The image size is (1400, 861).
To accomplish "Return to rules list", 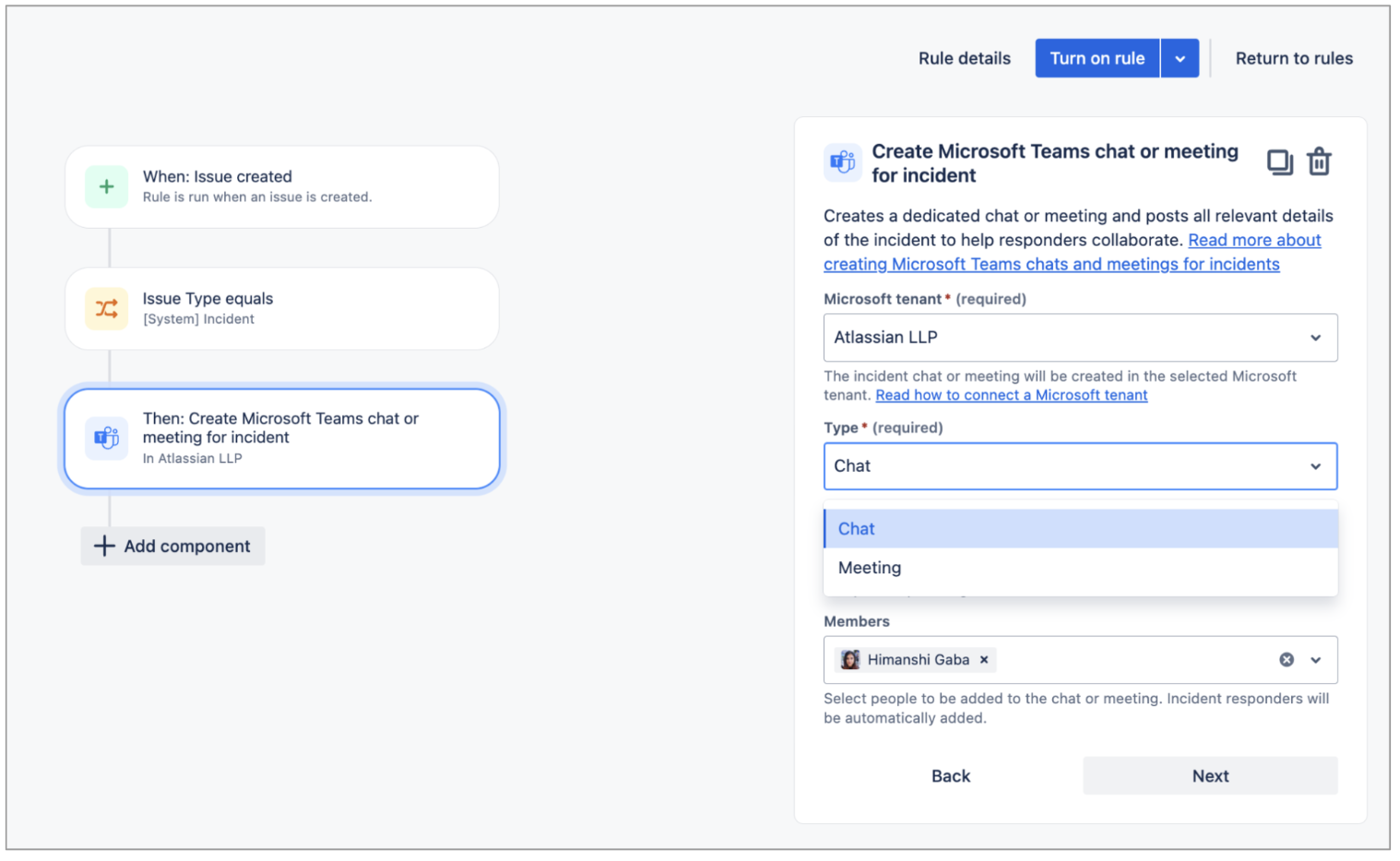I will point(1294,58).
